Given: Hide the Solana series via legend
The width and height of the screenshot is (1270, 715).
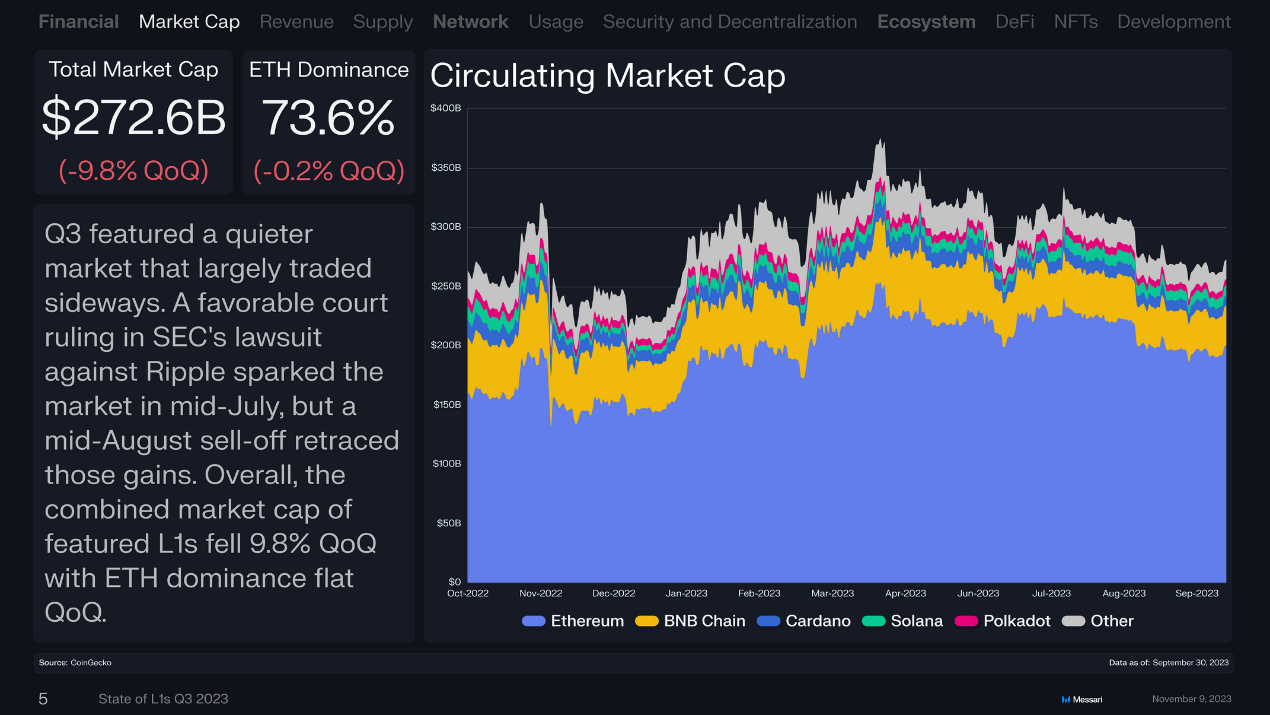Looking at the screenshot, I should click(x=874, y=621).
